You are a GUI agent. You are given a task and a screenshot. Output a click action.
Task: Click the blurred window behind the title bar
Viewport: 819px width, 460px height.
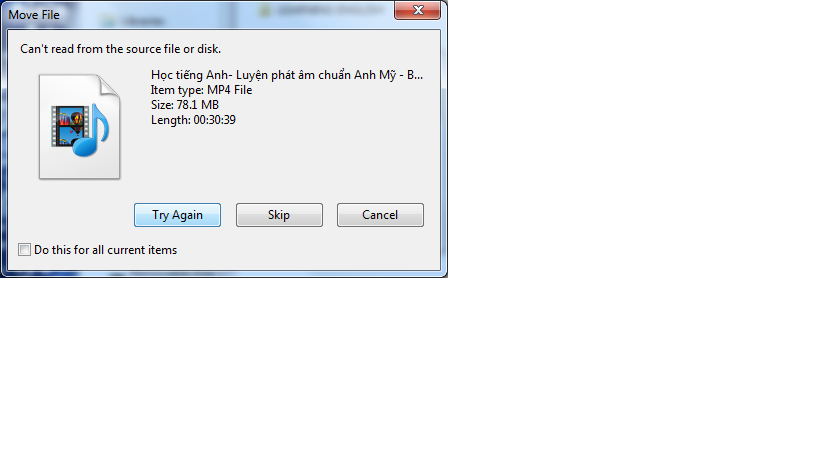click(x=235, y=15)
